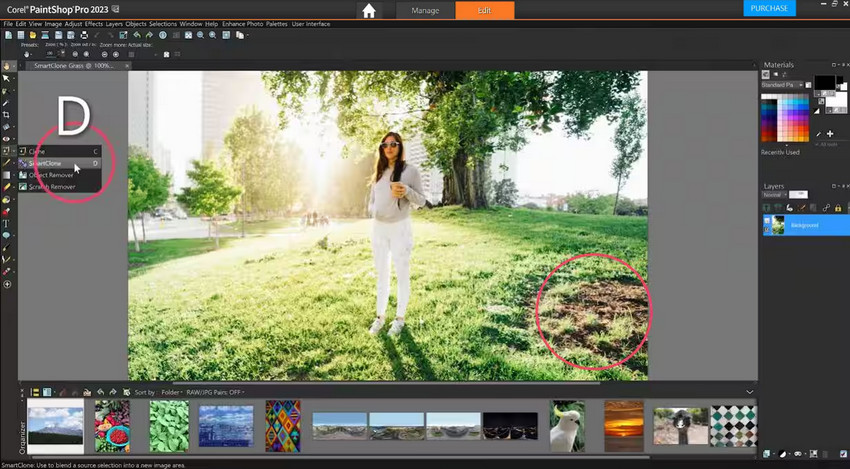Toggle Background layer visibility
Screen dimensions: 850x469
coord(767,220)
